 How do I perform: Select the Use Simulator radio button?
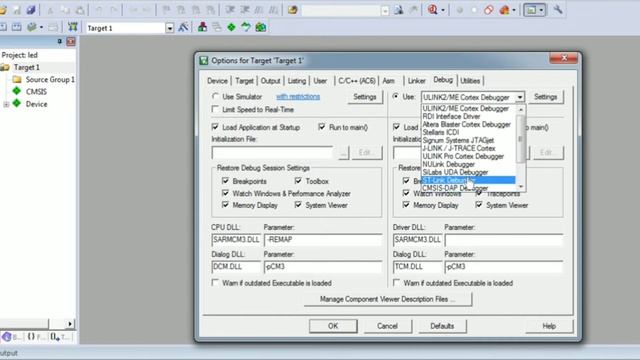(x=215, y=97)
